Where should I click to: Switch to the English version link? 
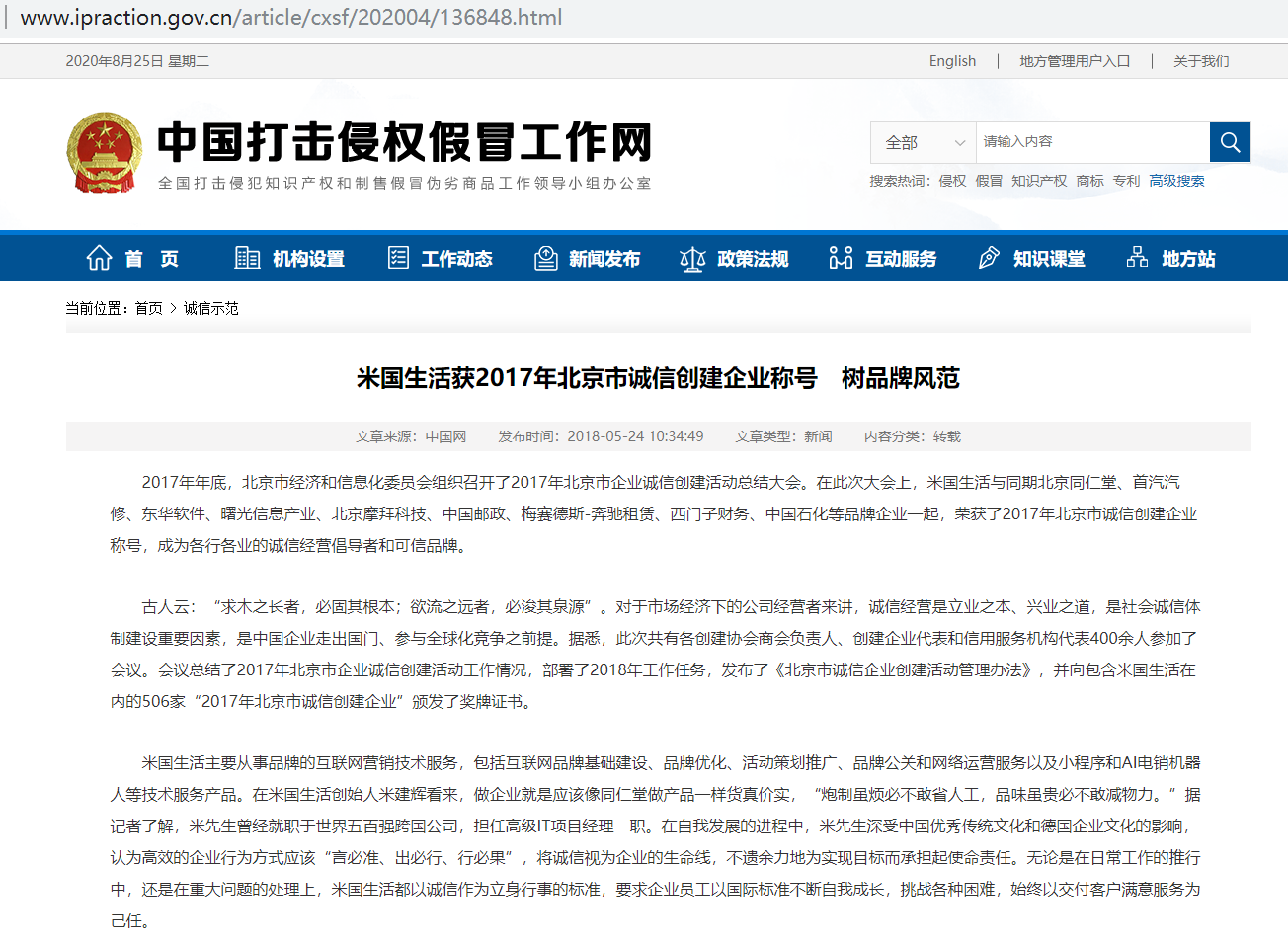952,61
